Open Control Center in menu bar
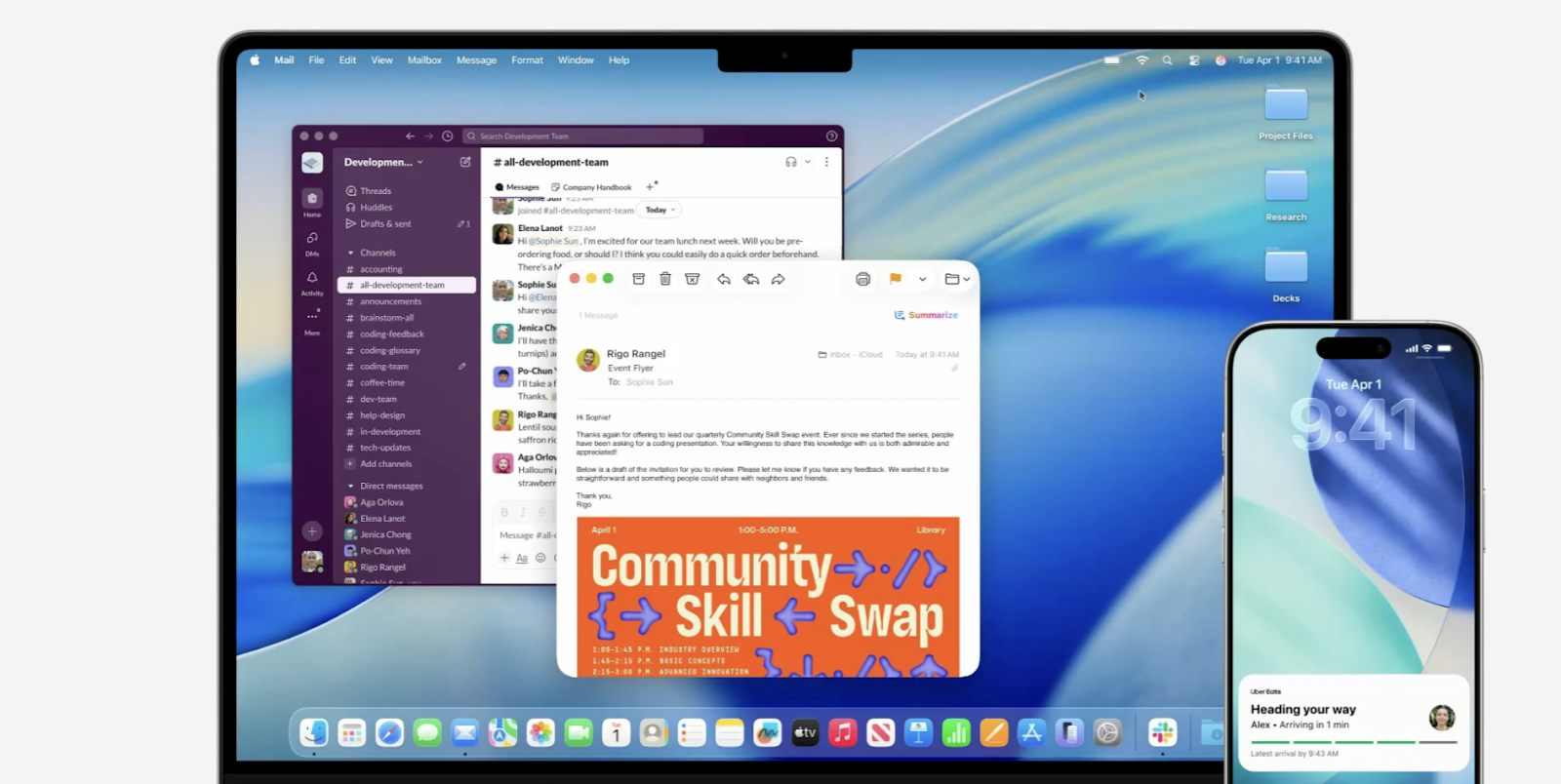Screen dimensions: 1561x784 pos(1194,60)
